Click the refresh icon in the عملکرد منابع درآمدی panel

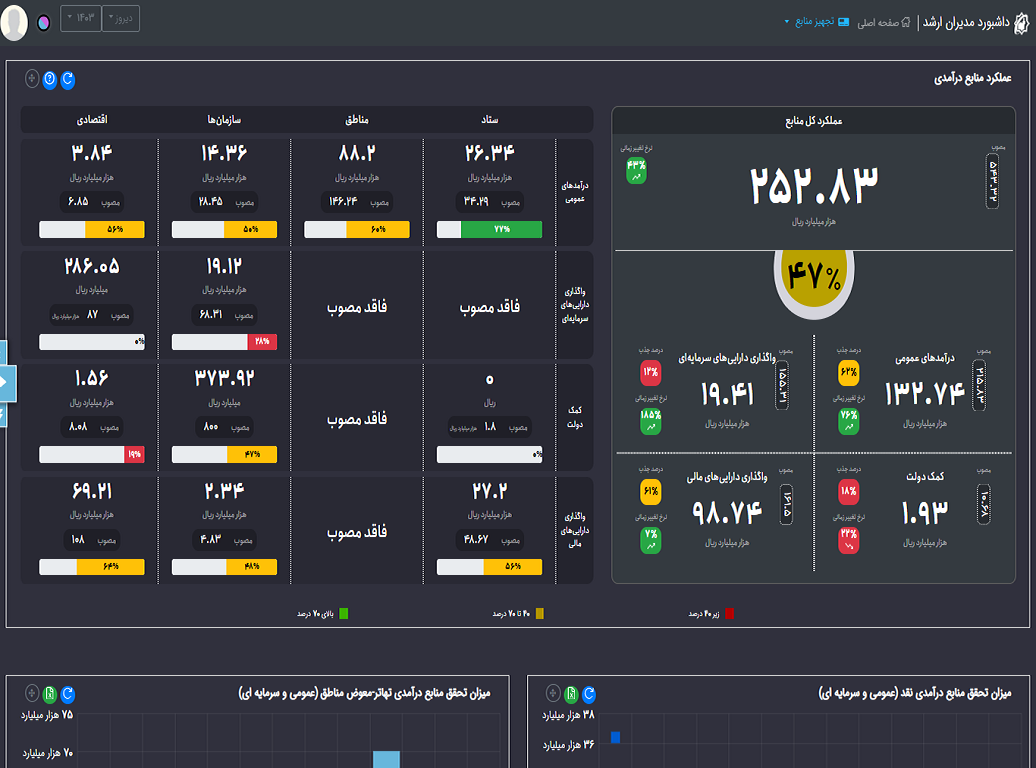[68, 79]
